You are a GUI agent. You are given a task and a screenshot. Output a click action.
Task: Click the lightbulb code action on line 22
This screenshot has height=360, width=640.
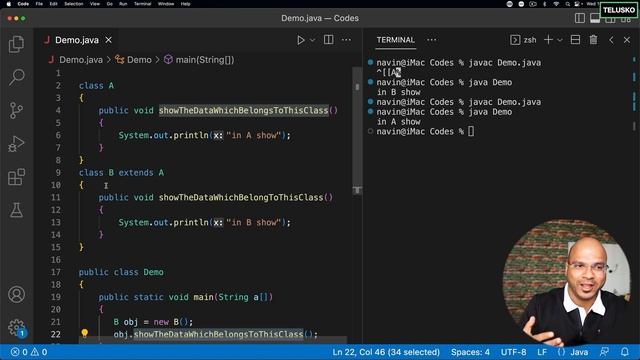[84, 333]
